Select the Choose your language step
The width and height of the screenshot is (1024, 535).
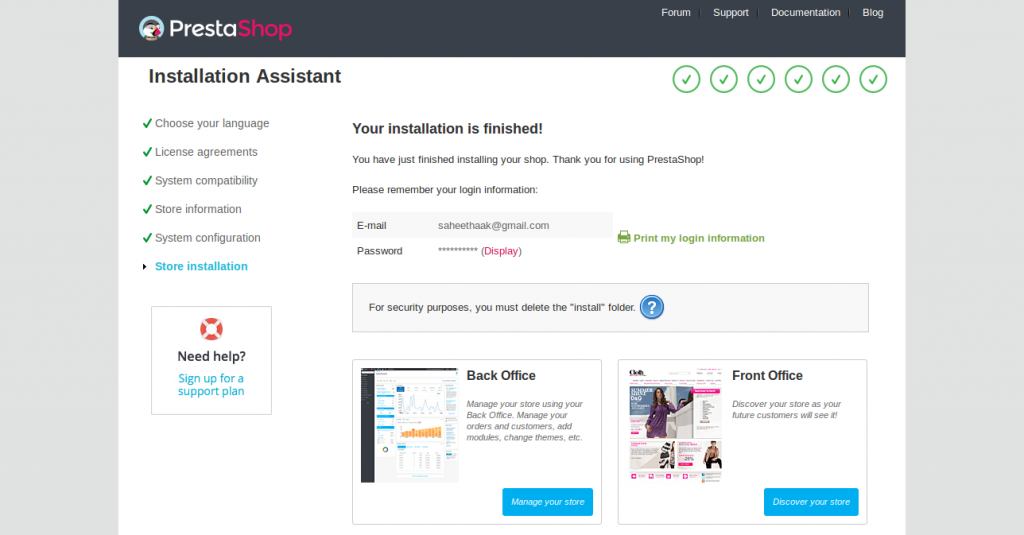[212, 123]
